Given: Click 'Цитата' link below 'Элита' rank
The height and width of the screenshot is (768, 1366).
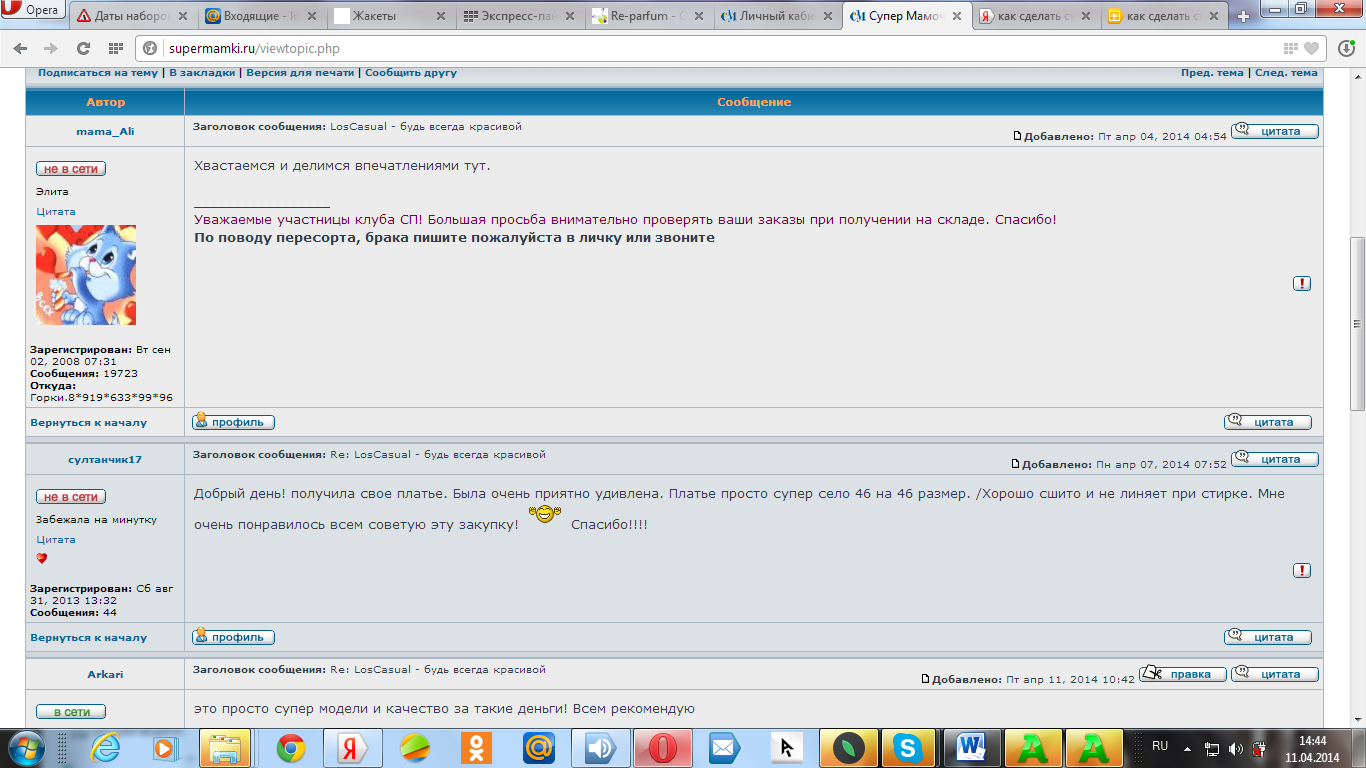Looking at the screenshot, I should [x=56, y=212].
